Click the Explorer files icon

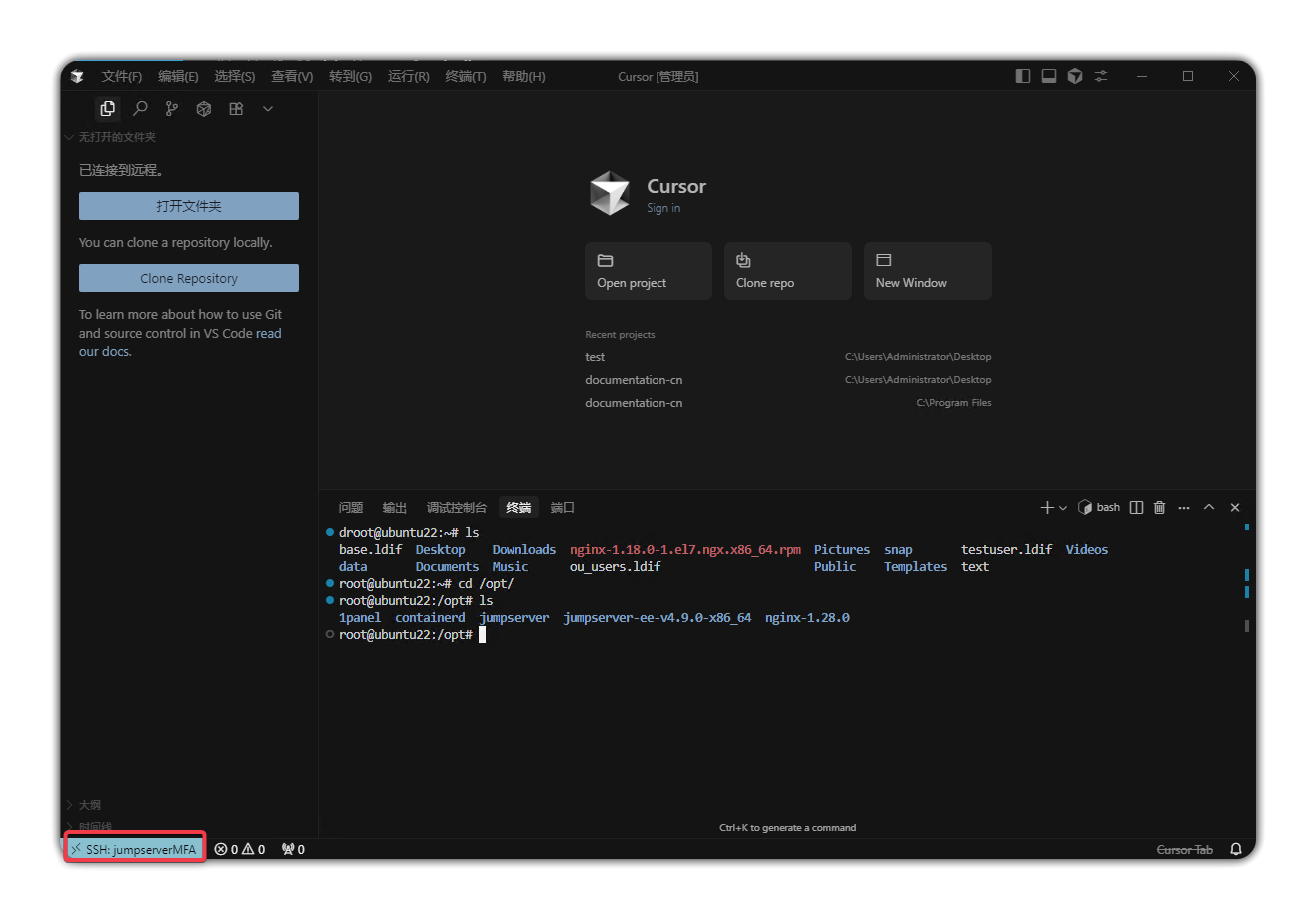(108, 109)
